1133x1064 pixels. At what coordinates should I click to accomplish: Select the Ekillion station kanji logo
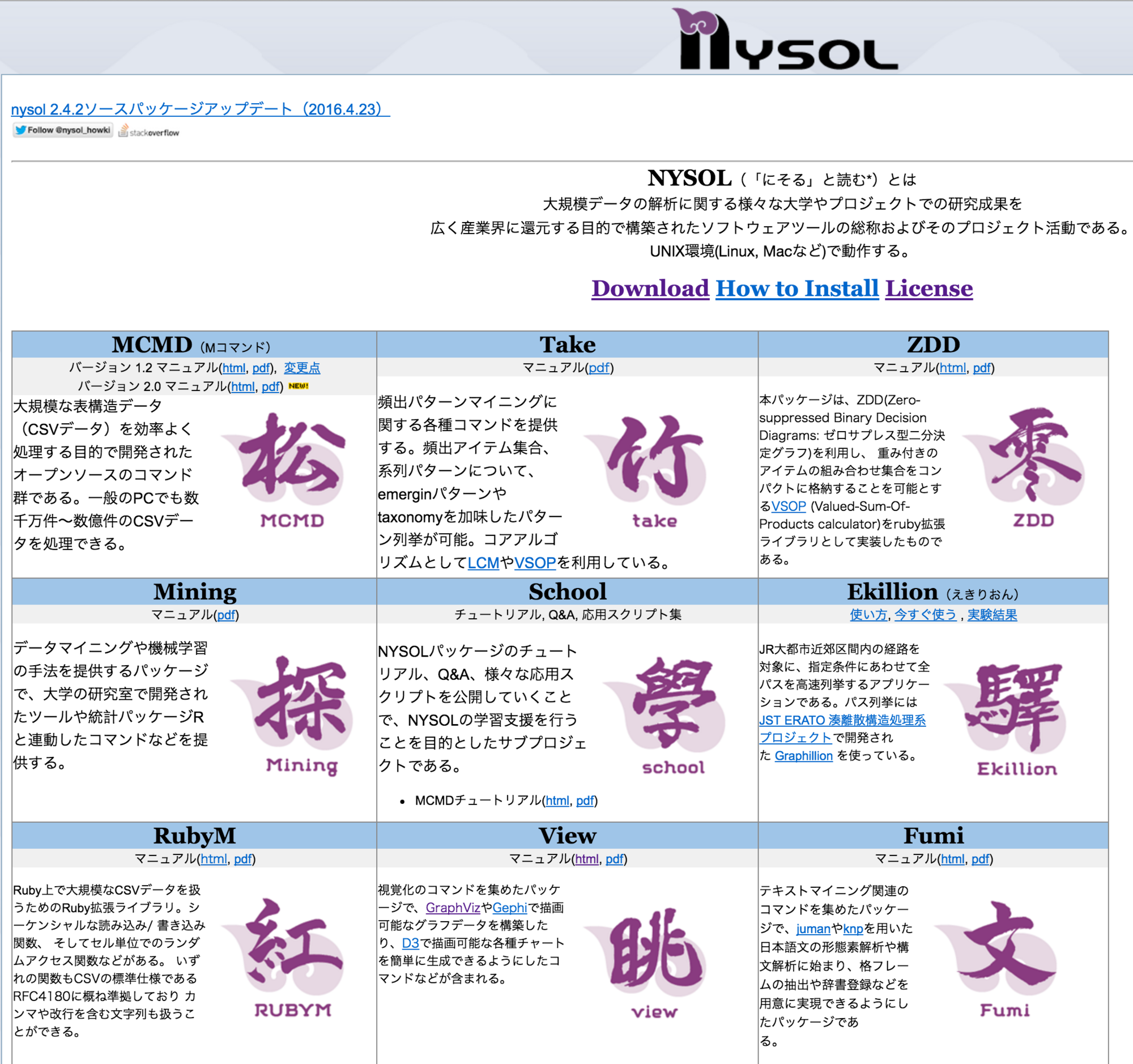tap(1006, 719)
